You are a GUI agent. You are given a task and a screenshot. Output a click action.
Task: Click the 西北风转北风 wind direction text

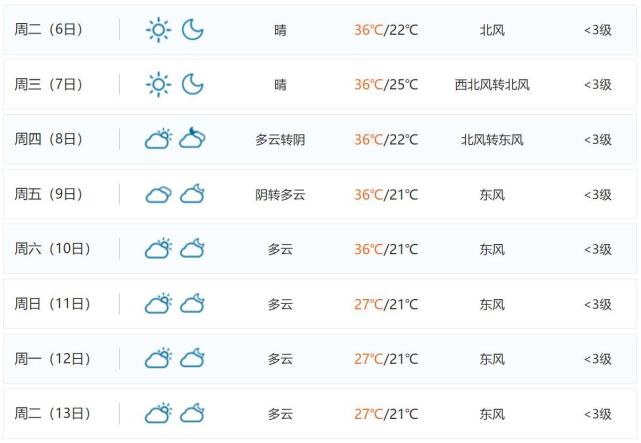pos(492,85)
